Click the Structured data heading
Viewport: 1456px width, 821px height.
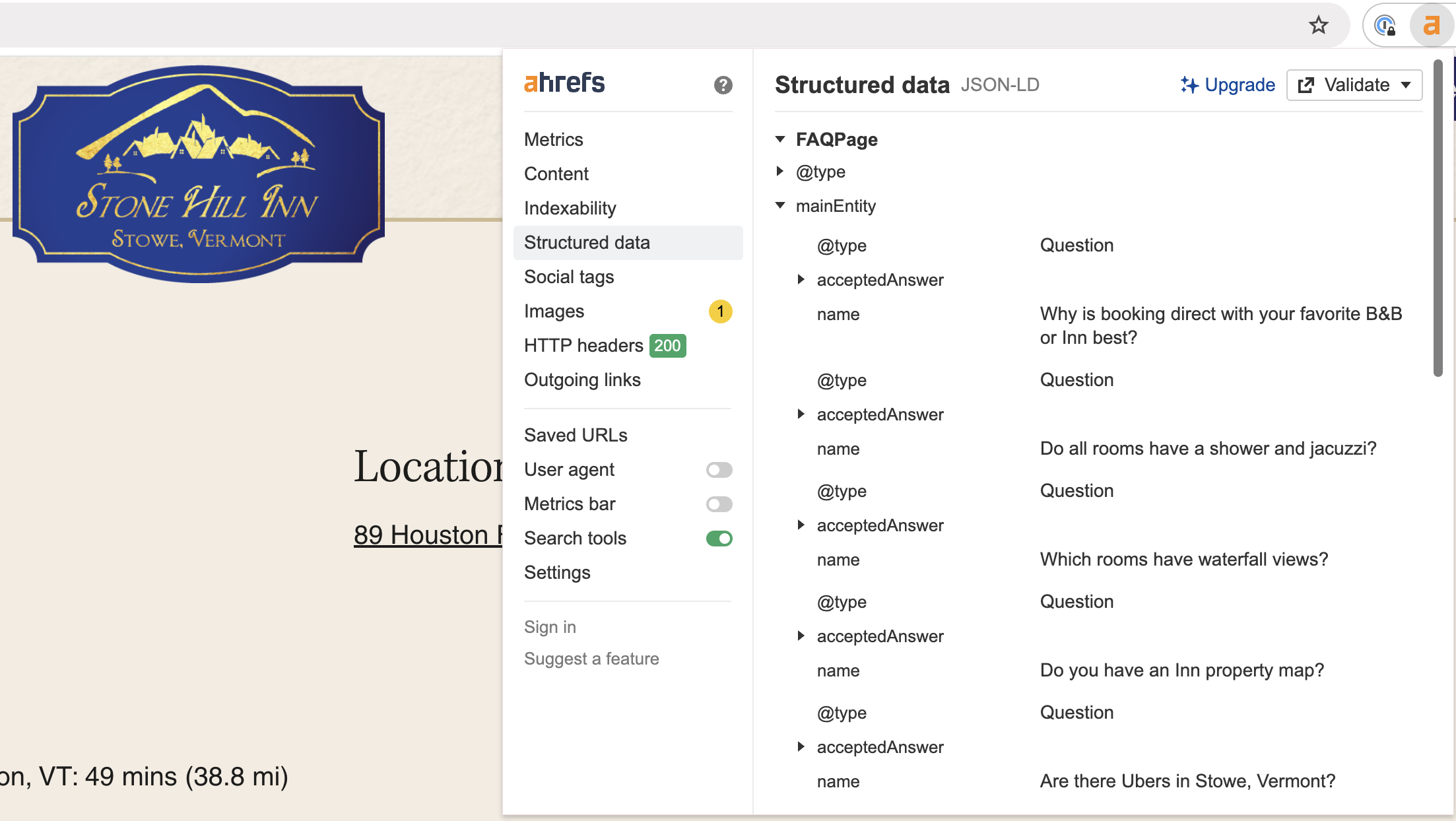tap(862, 85)
